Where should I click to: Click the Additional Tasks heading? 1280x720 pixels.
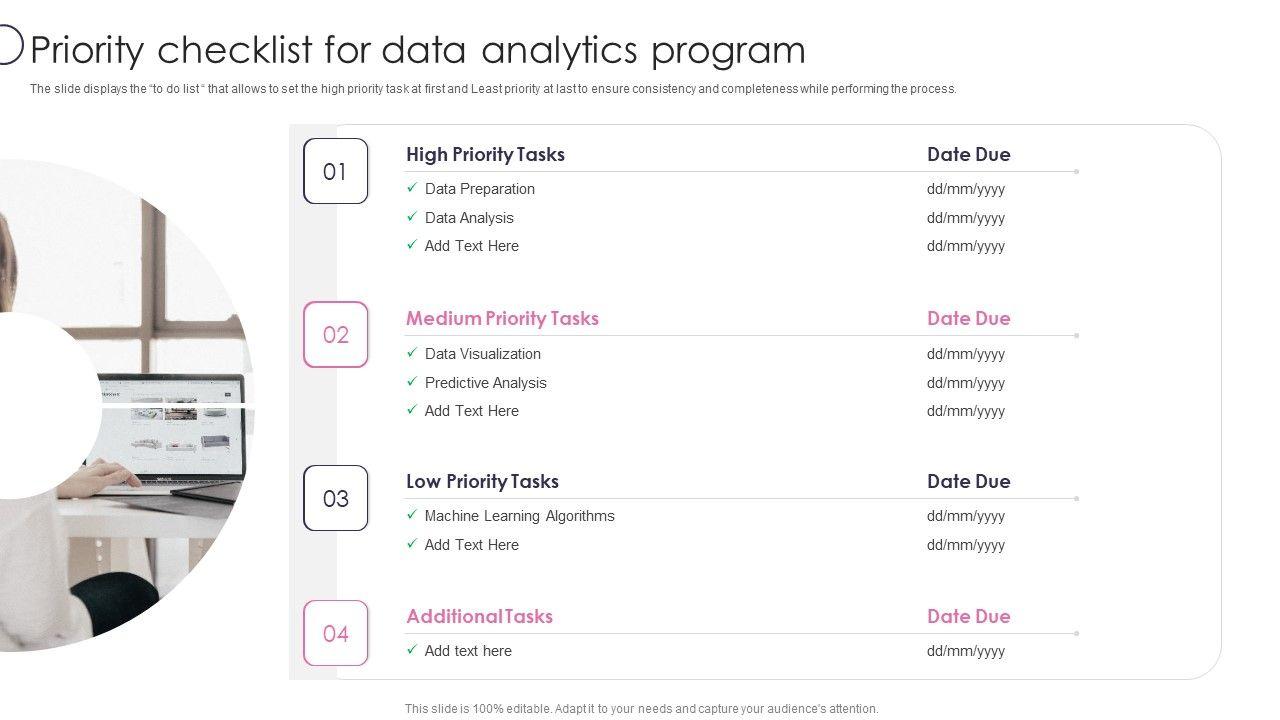[x=479, y=616]
